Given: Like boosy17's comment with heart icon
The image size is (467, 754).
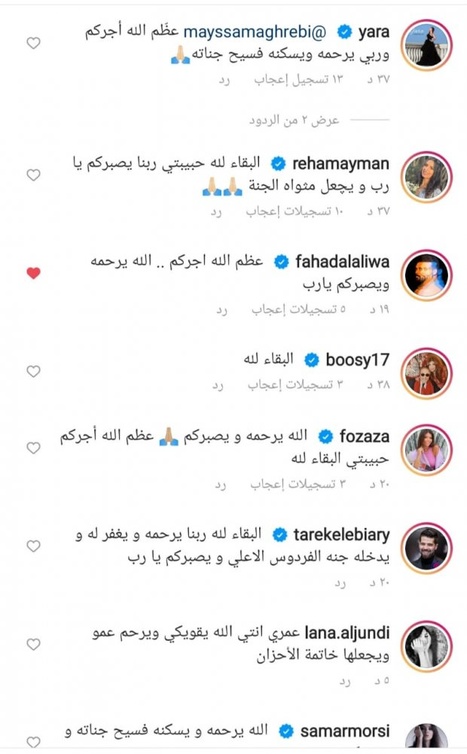Looking at the screenshot, I should [33, 371].
